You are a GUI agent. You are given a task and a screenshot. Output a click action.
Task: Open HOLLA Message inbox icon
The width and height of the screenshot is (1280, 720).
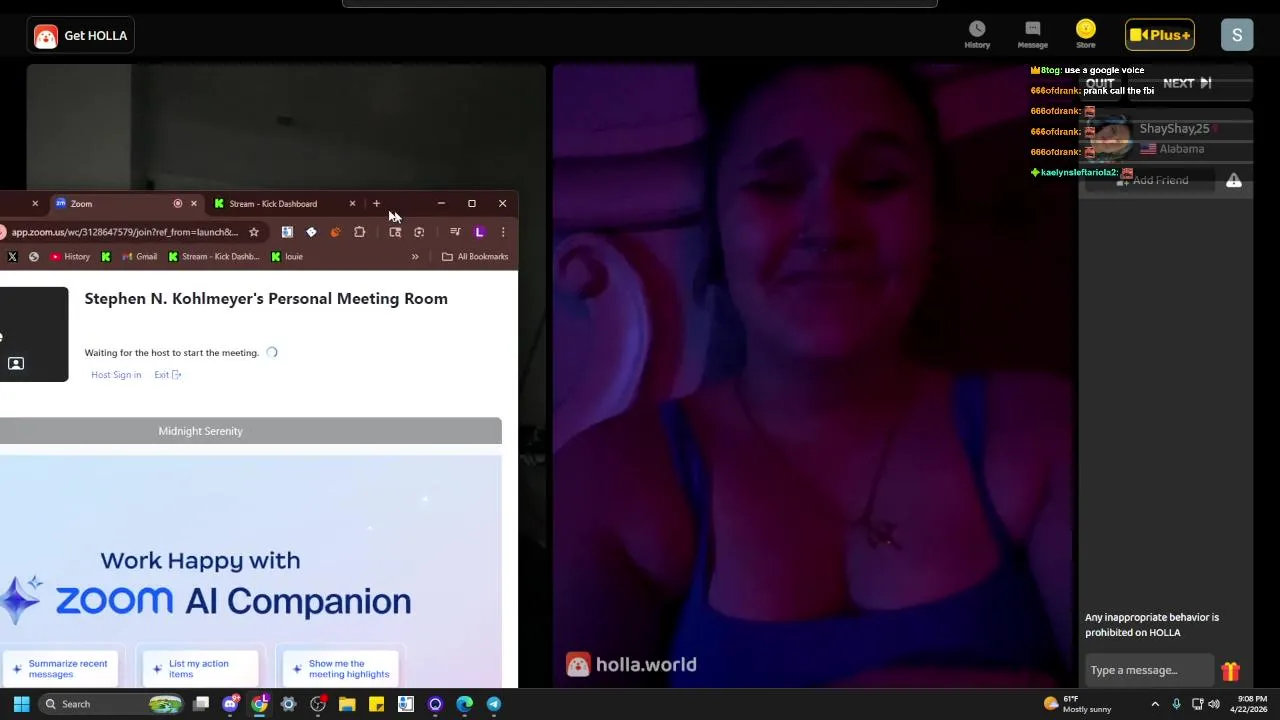click(x=1032, y=35)
